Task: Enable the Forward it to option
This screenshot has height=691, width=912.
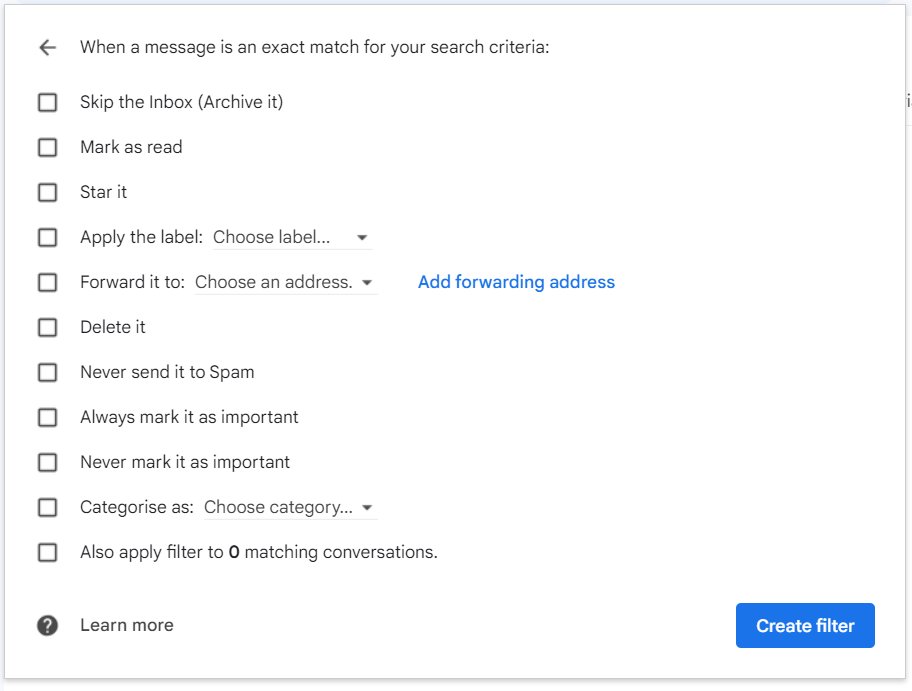Action: [47, 282]
